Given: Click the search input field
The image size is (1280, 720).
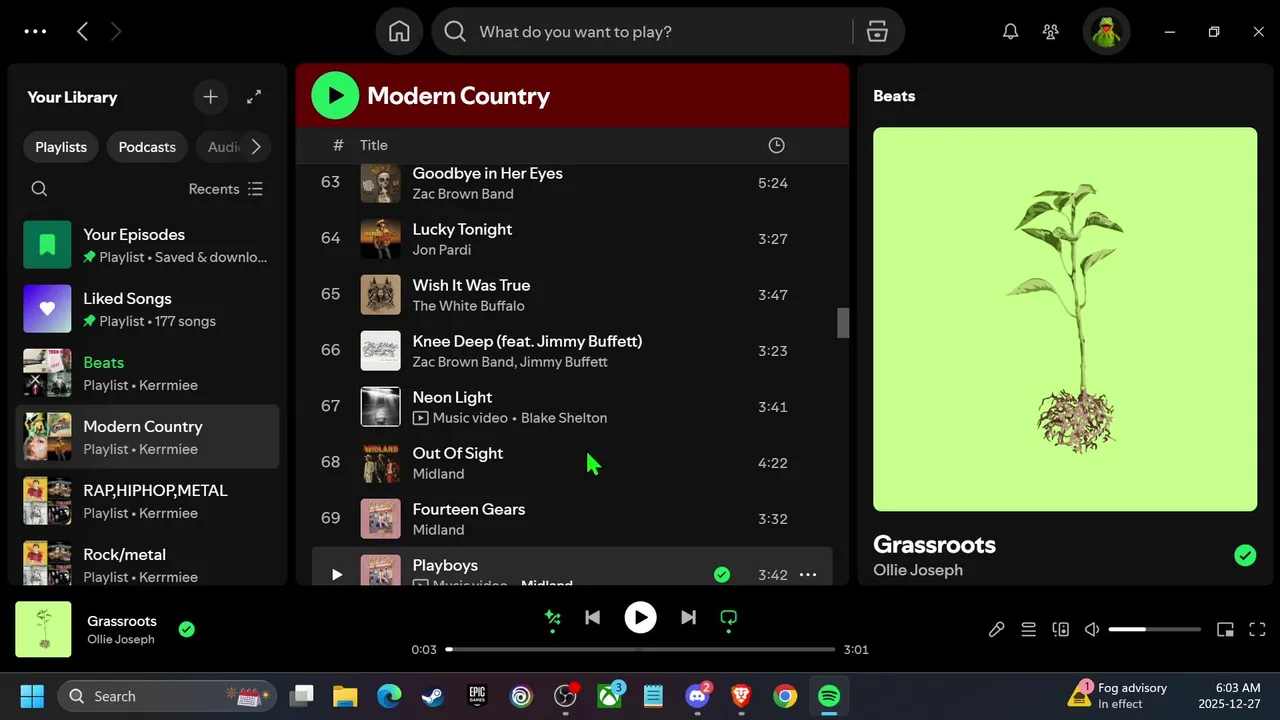Looking at the screenshot, I should pos(660,32).
